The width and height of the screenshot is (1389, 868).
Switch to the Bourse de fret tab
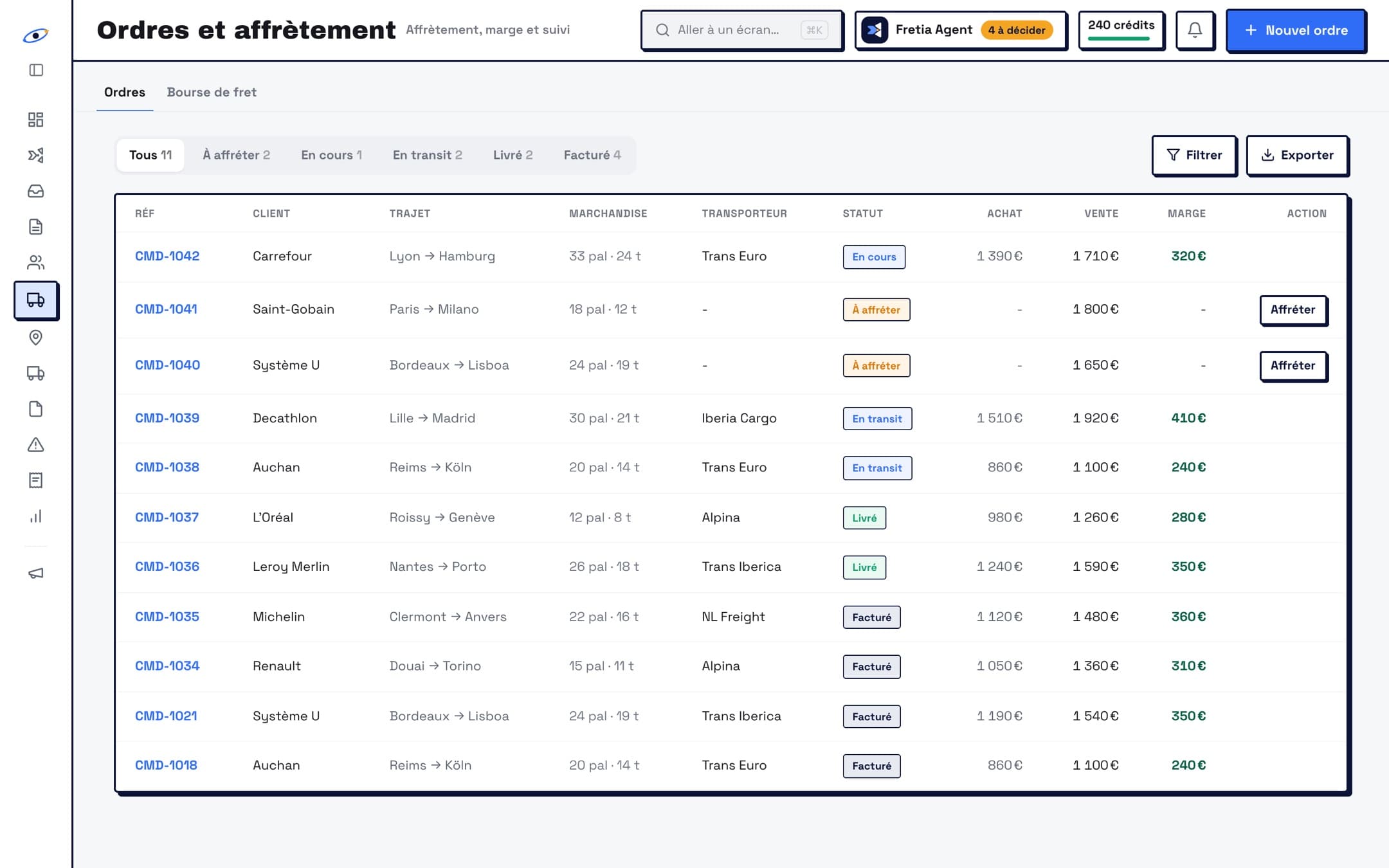212,92
